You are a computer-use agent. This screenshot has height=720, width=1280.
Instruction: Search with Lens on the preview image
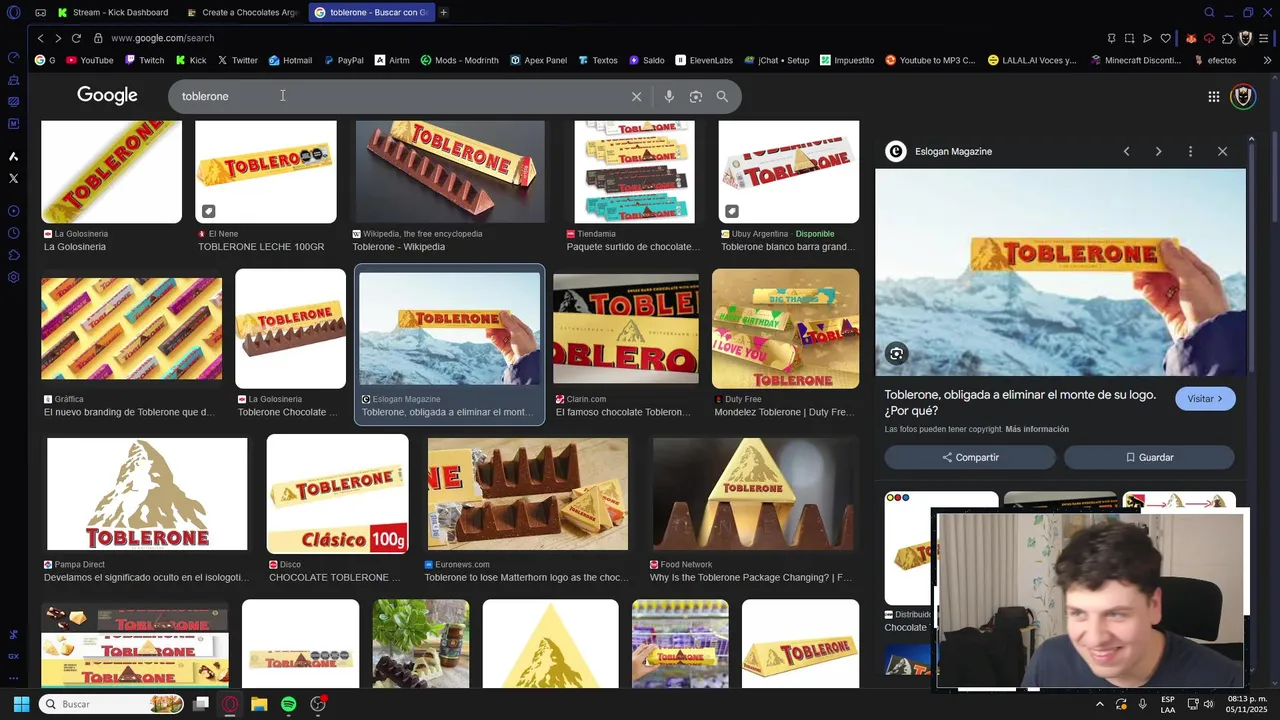click(896, 353)
